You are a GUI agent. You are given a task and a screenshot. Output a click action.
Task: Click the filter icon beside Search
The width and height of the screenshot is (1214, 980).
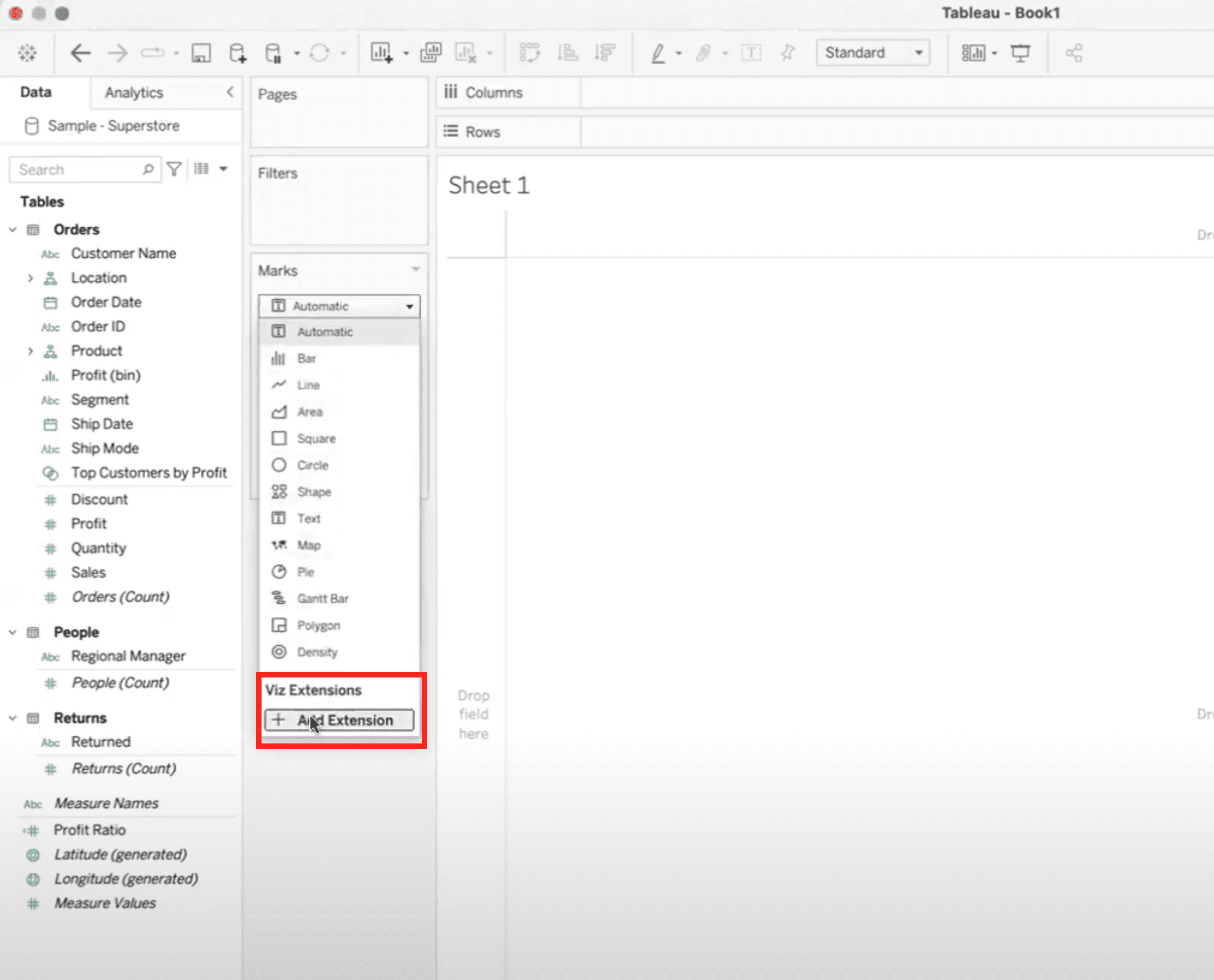(x=174, y=169)
